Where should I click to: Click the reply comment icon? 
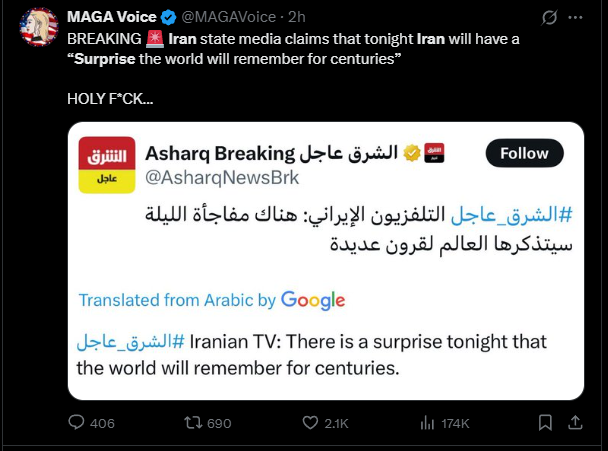pos(76,422)
